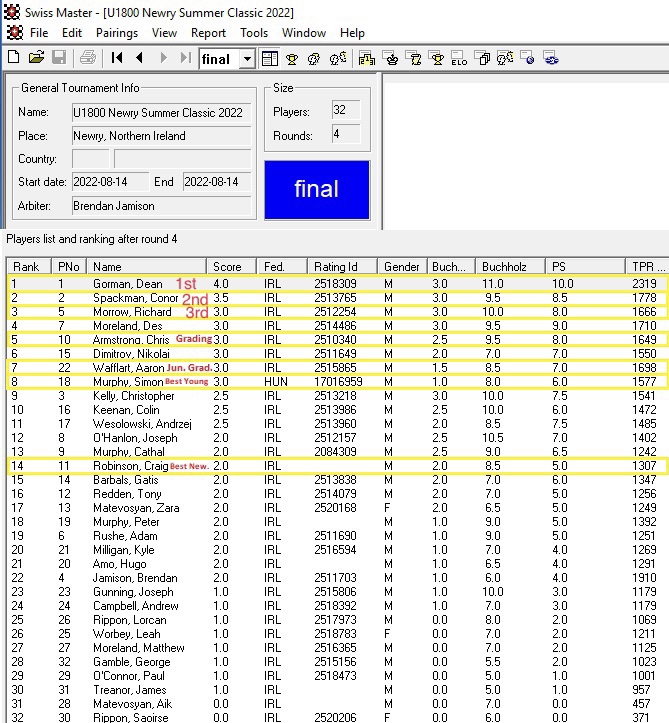Screen dimensions: 669x723
Task: Click the podium ranking icon
Action: point(367,59)
